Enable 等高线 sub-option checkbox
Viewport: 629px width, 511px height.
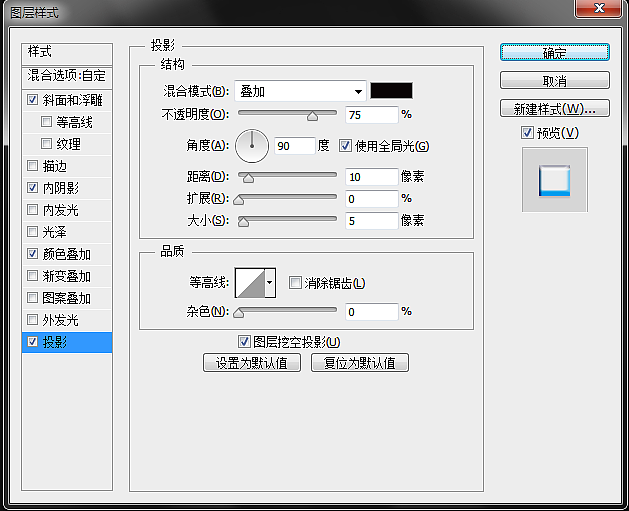tap(47, 122)
